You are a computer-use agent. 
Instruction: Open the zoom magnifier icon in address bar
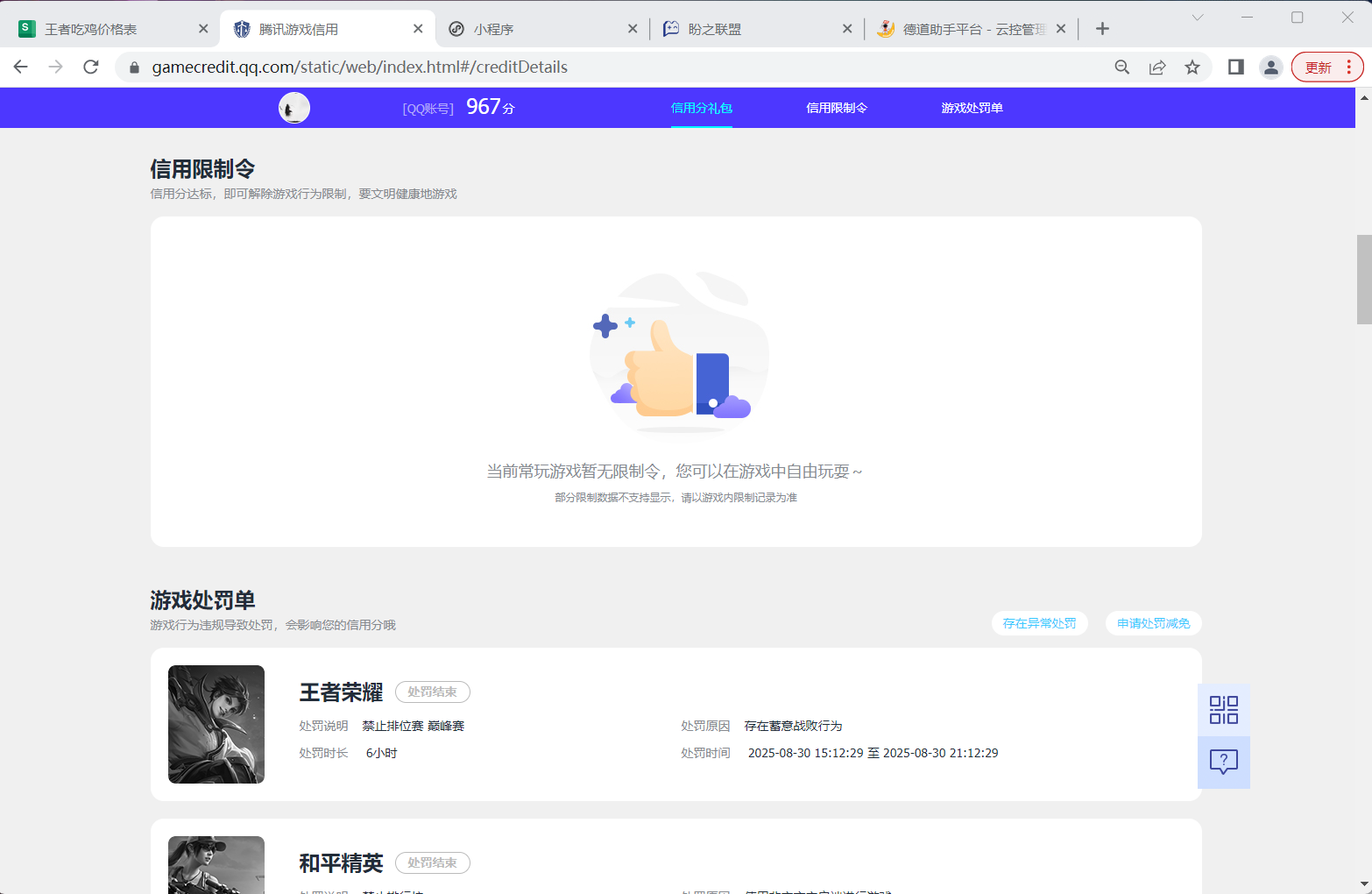1121,67
